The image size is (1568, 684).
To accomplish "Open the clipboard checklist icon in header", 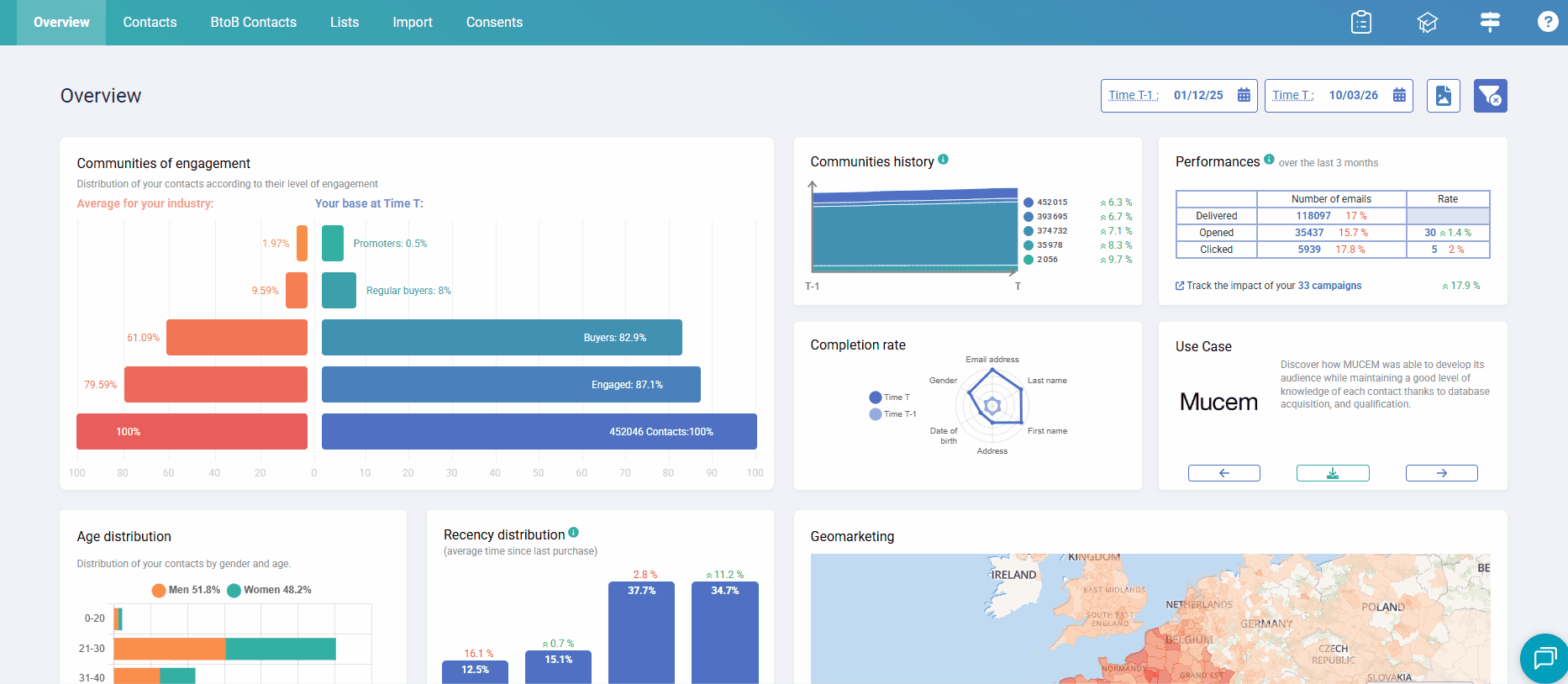I will pyautogui.click(x=1360, y=23).
